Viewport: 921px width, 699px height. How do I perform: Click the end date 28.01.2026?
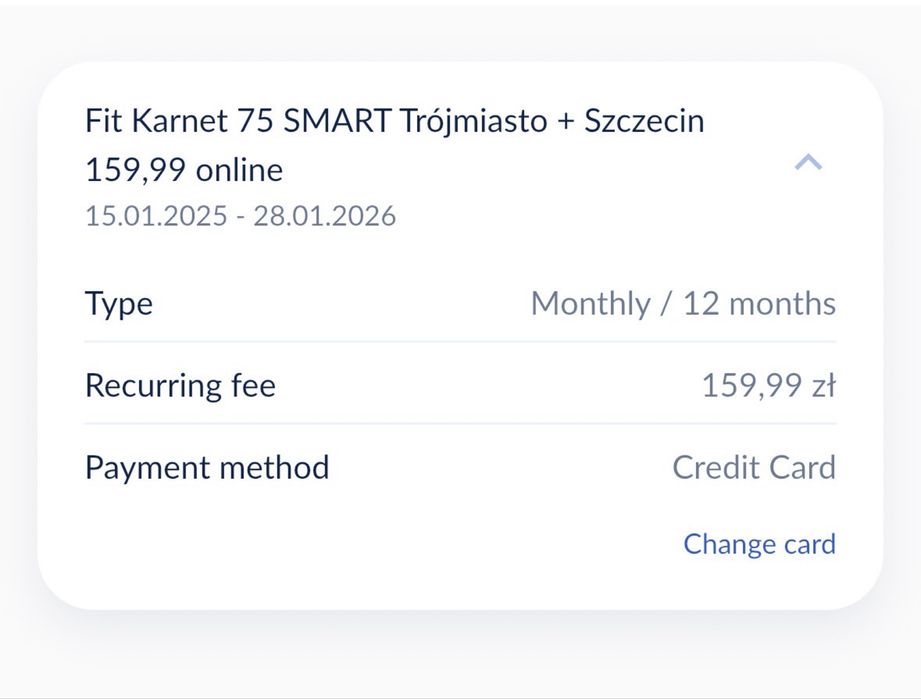[324, 215]
